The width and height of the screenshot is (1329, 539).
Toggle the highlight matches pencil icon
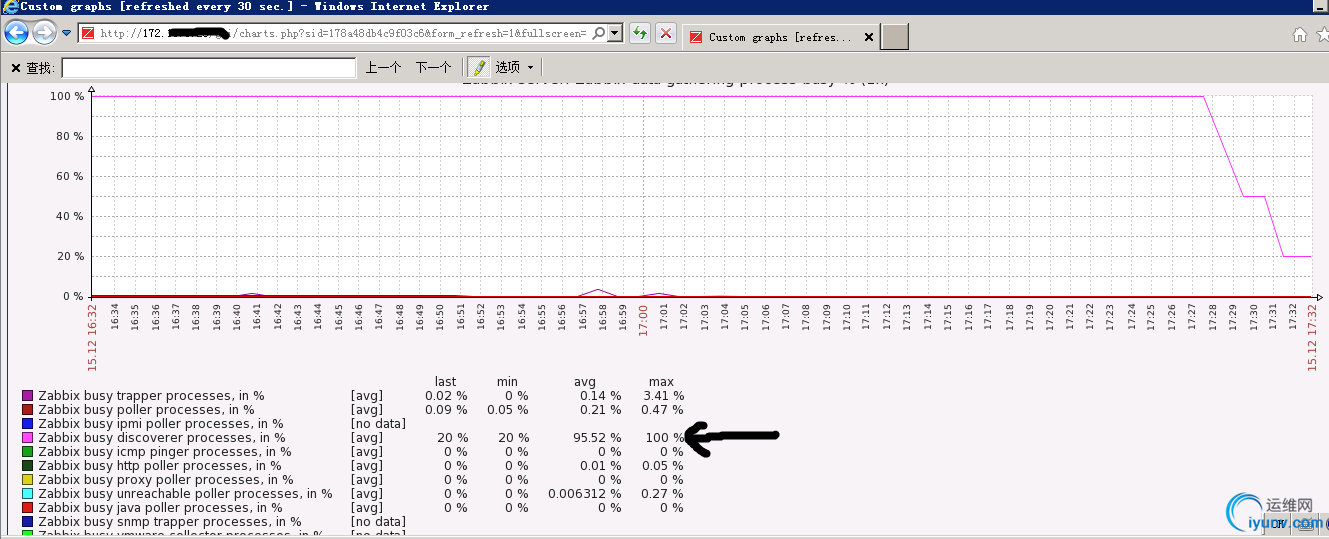click(479, 67)
